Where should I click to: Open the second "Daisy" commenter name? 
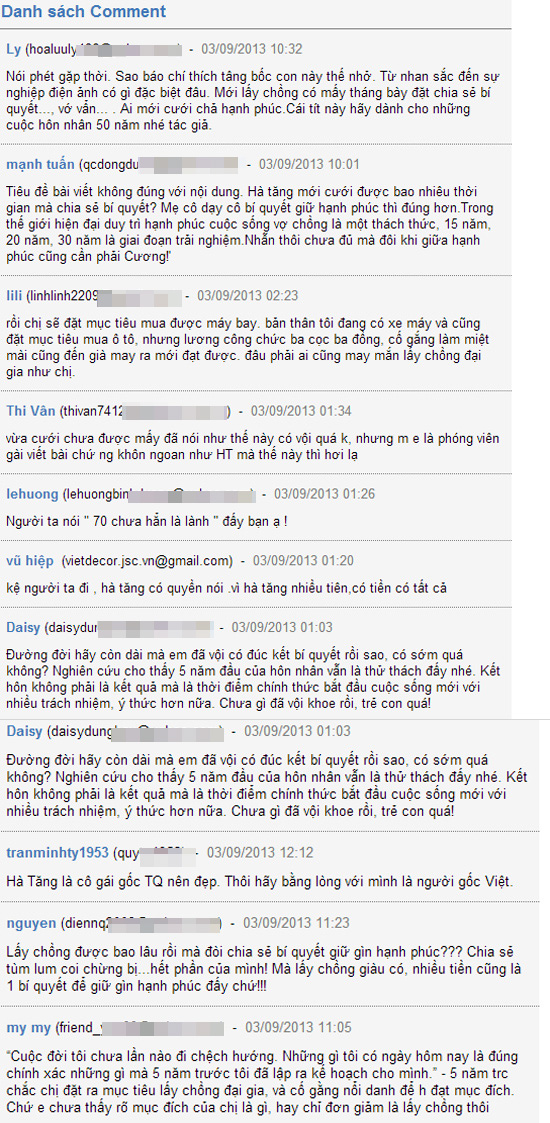23,731
